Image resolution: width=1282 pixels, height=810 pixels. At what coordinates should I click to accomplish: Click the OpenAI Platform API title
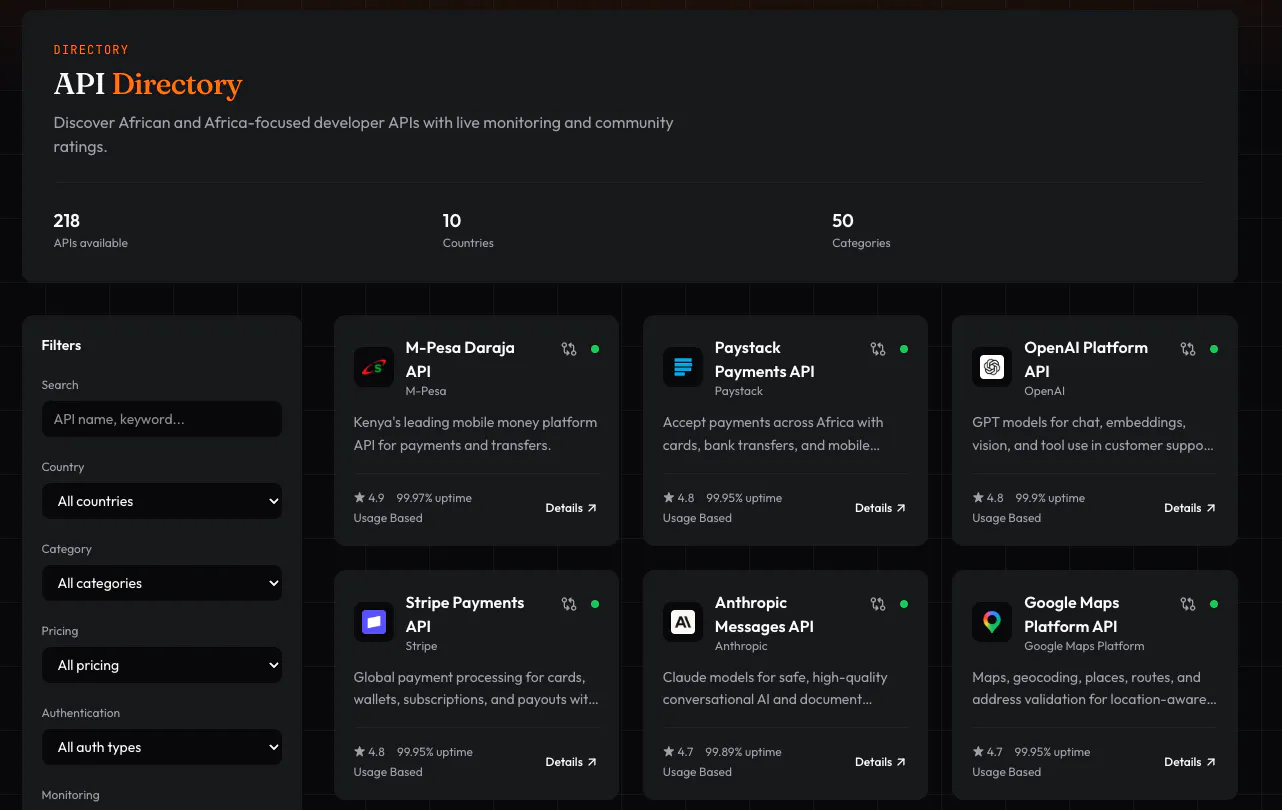click(1086, 359)
